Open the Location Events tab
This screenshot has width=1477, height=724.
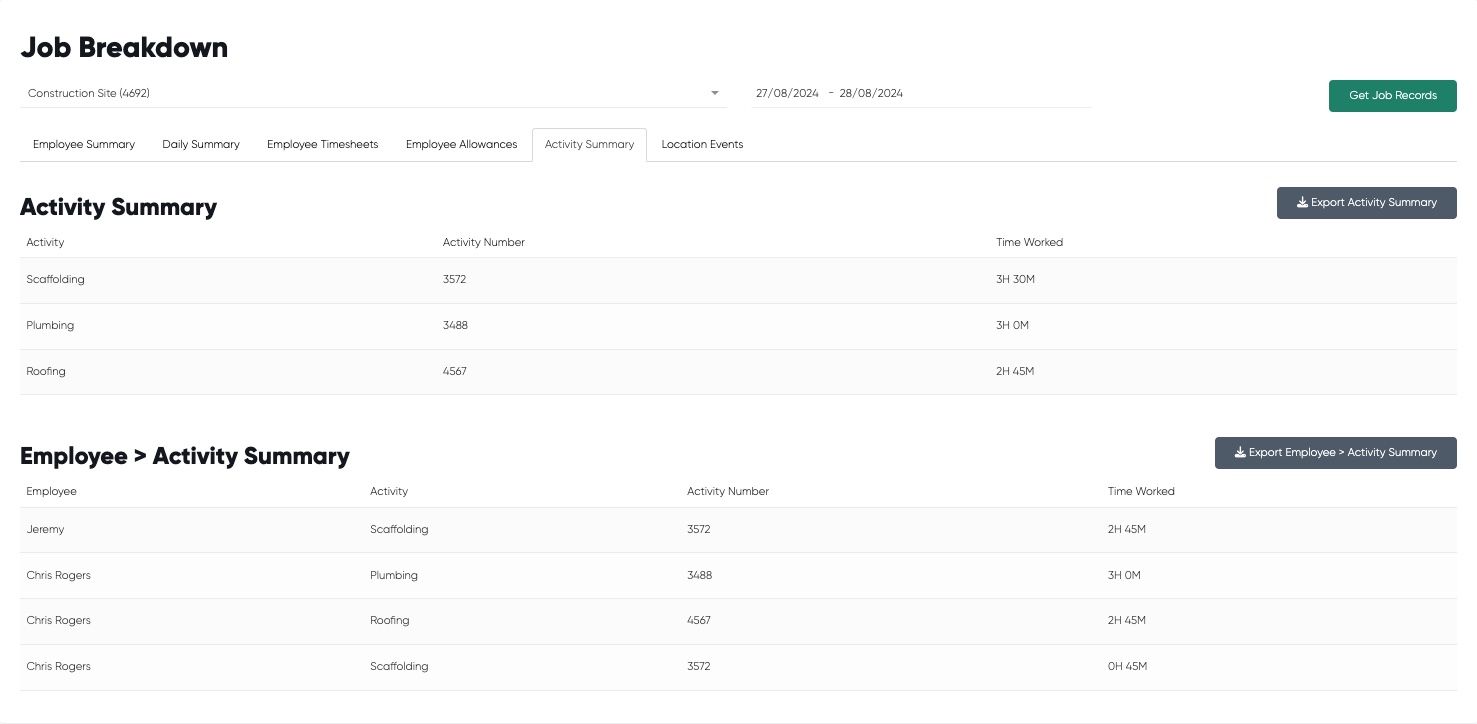point(702,145)
